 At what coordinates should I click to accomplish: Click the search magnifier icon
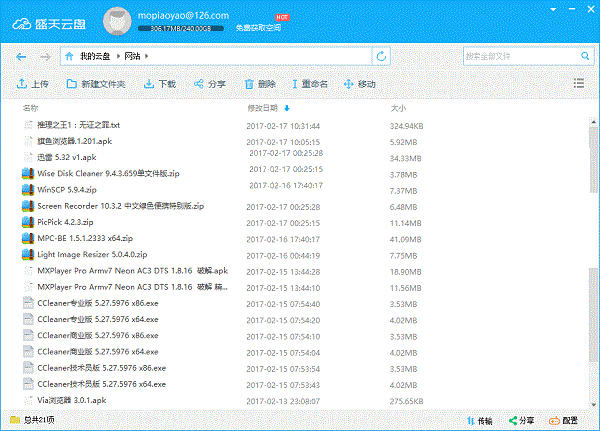coord(585,56)
